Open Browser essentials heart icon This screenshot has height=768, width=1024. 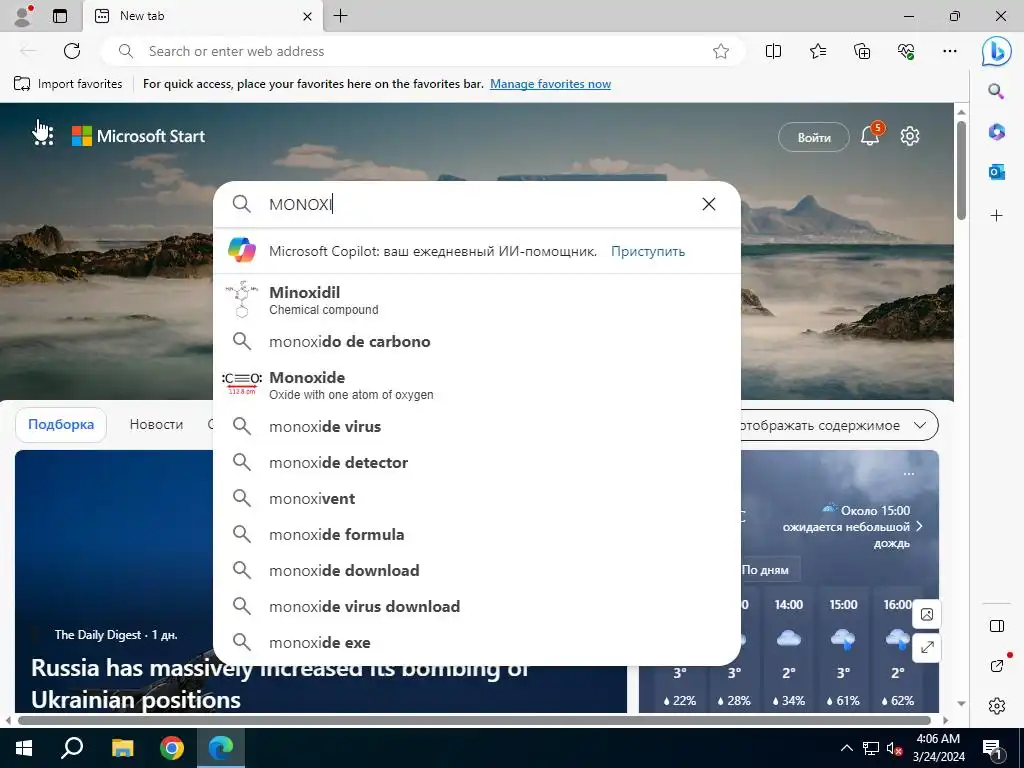click(x=906, y=51)
